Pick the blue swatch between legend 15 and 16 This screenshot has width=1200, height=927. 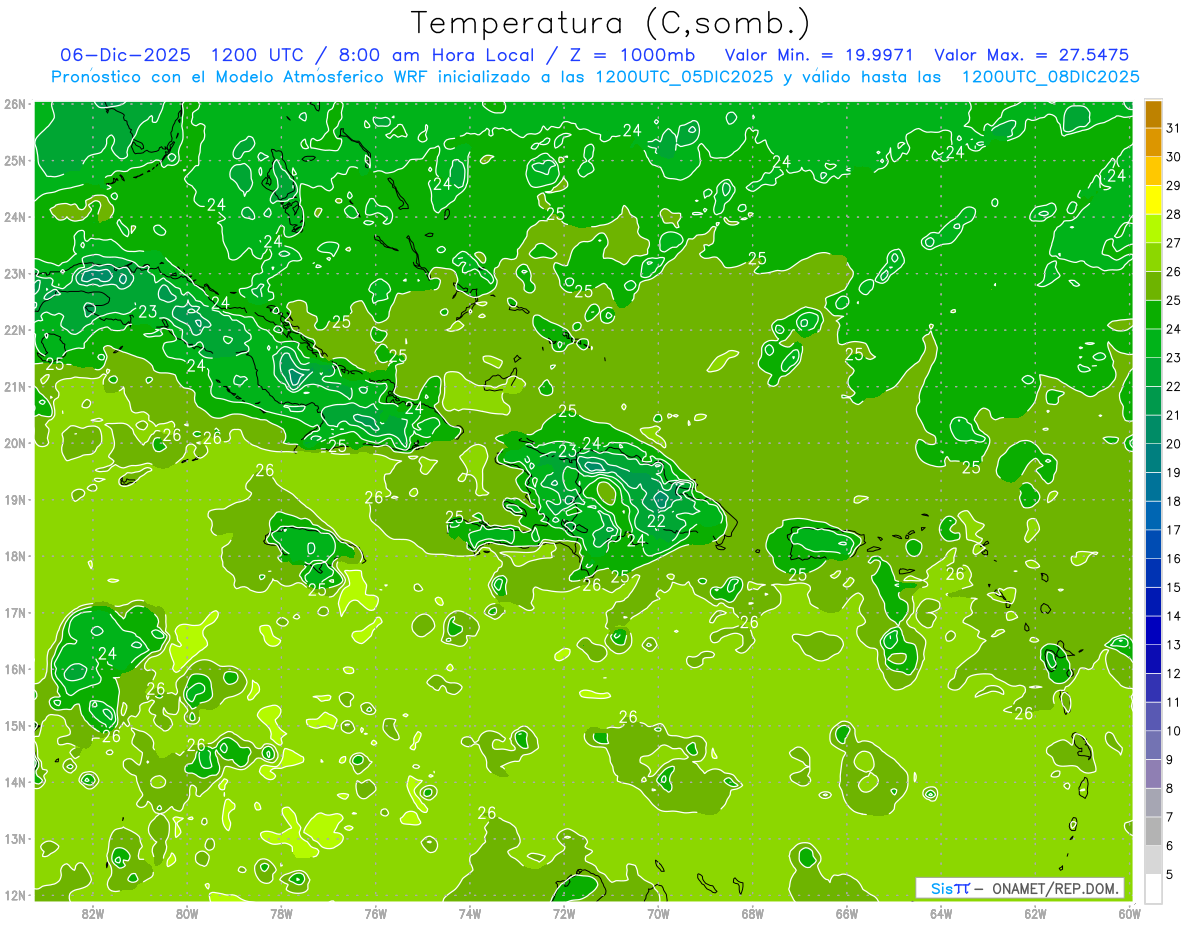tap(1153, 573)
